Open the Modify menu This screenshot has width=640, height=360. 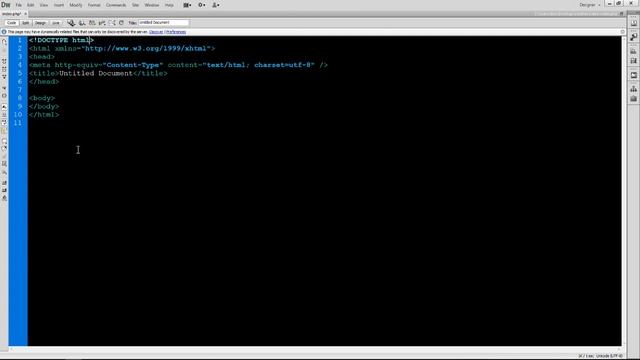click(x=76, y=5)
